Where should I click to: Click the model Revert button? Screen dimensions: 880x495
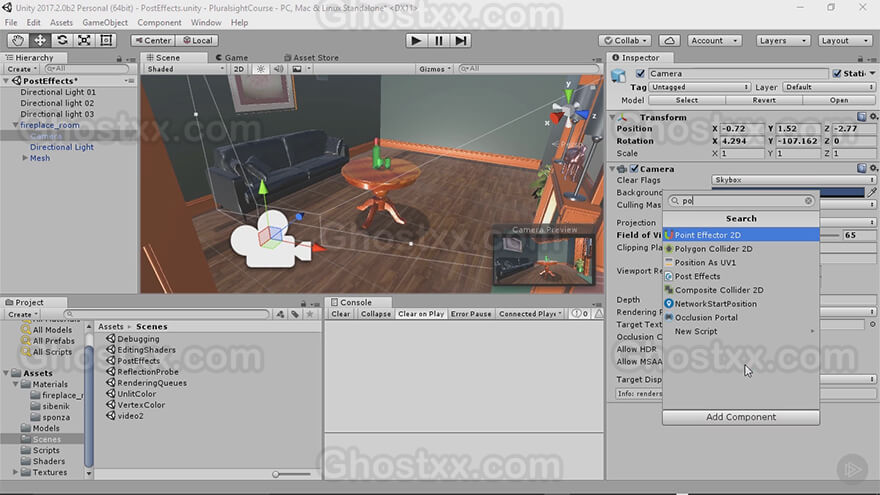coord(764,100)
